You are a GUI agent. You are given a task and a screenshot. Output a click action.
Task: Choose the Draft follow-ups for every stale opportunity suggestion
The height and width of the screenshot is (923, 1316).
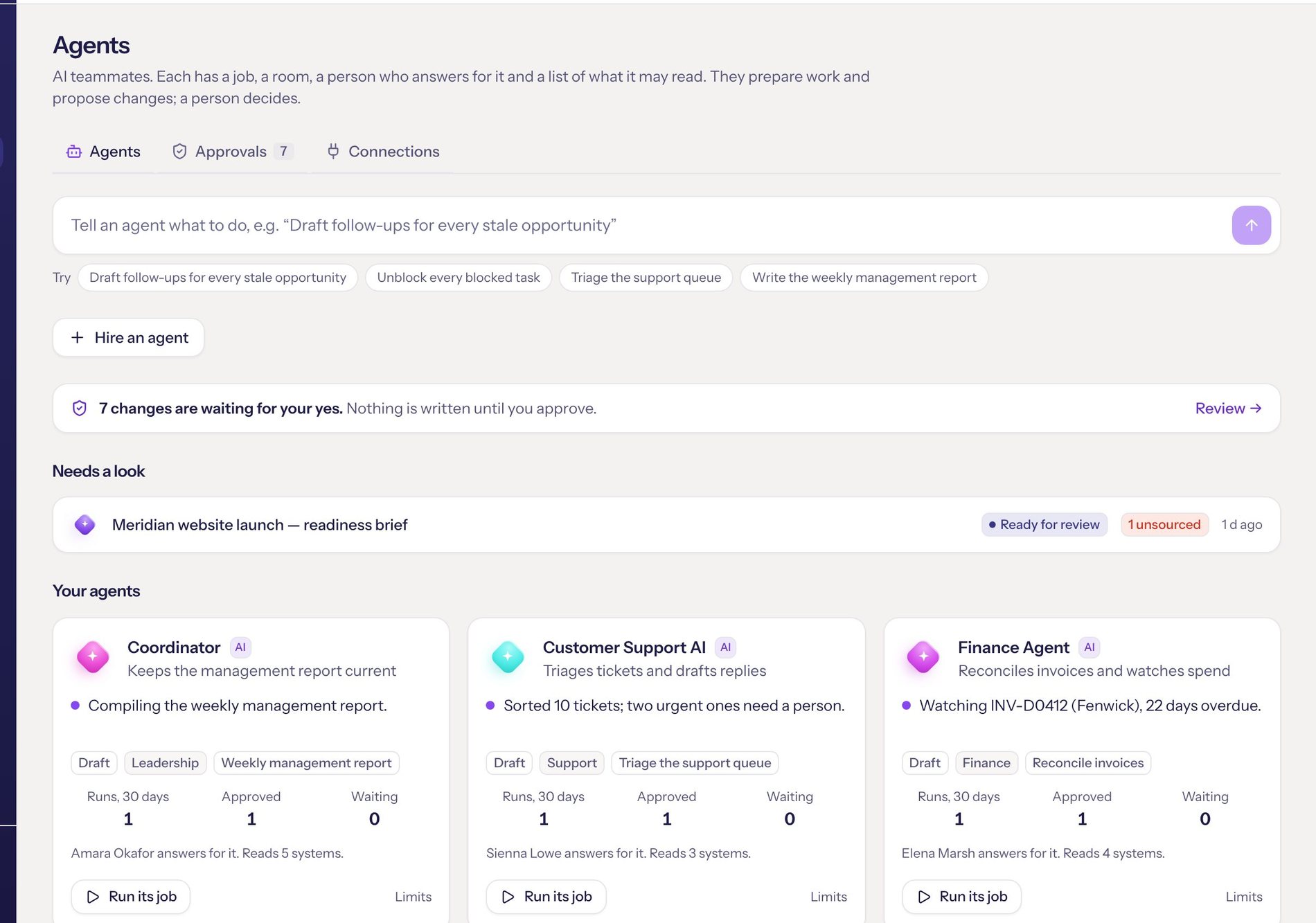pos(217,278)
